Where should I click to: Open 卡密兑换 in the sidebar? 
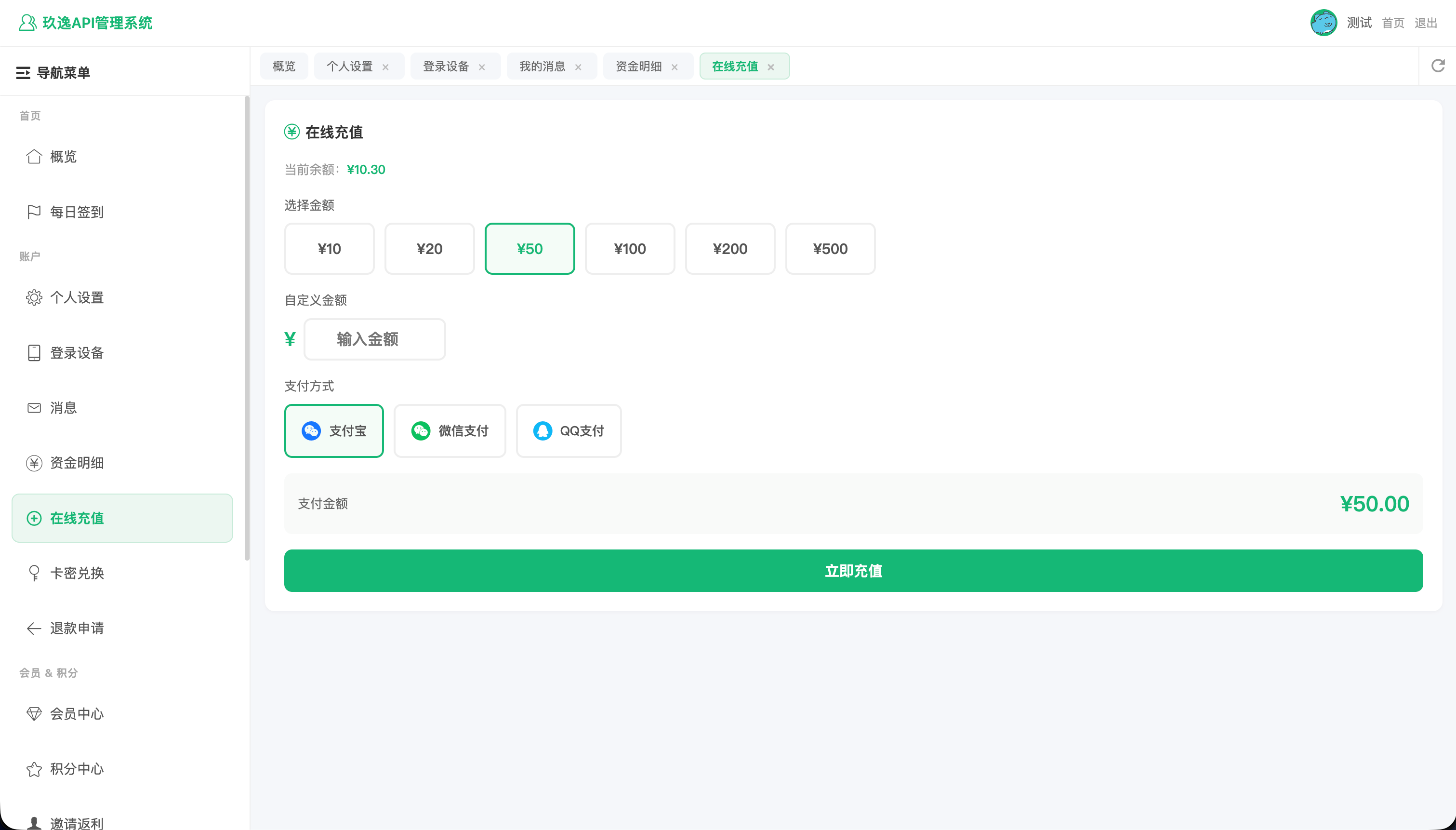coord(122,573)
